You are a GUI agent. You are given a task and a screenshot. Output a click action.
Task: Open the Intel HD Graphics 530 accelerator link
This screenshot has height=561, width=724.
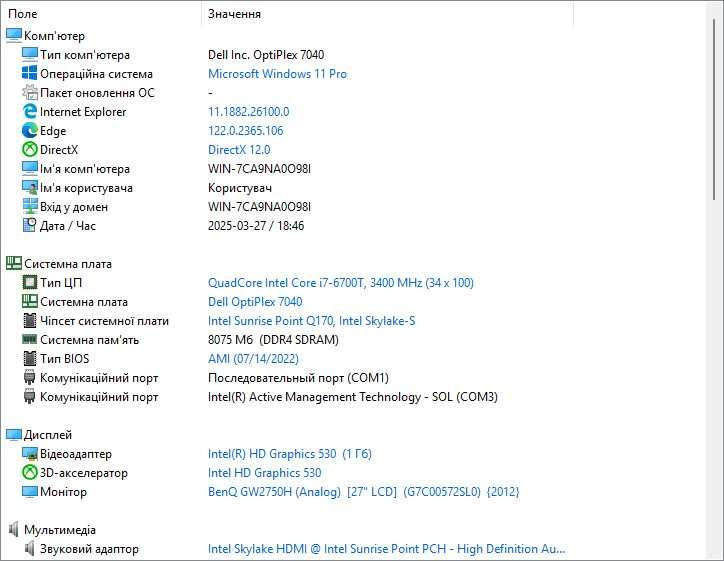point(265,472)
